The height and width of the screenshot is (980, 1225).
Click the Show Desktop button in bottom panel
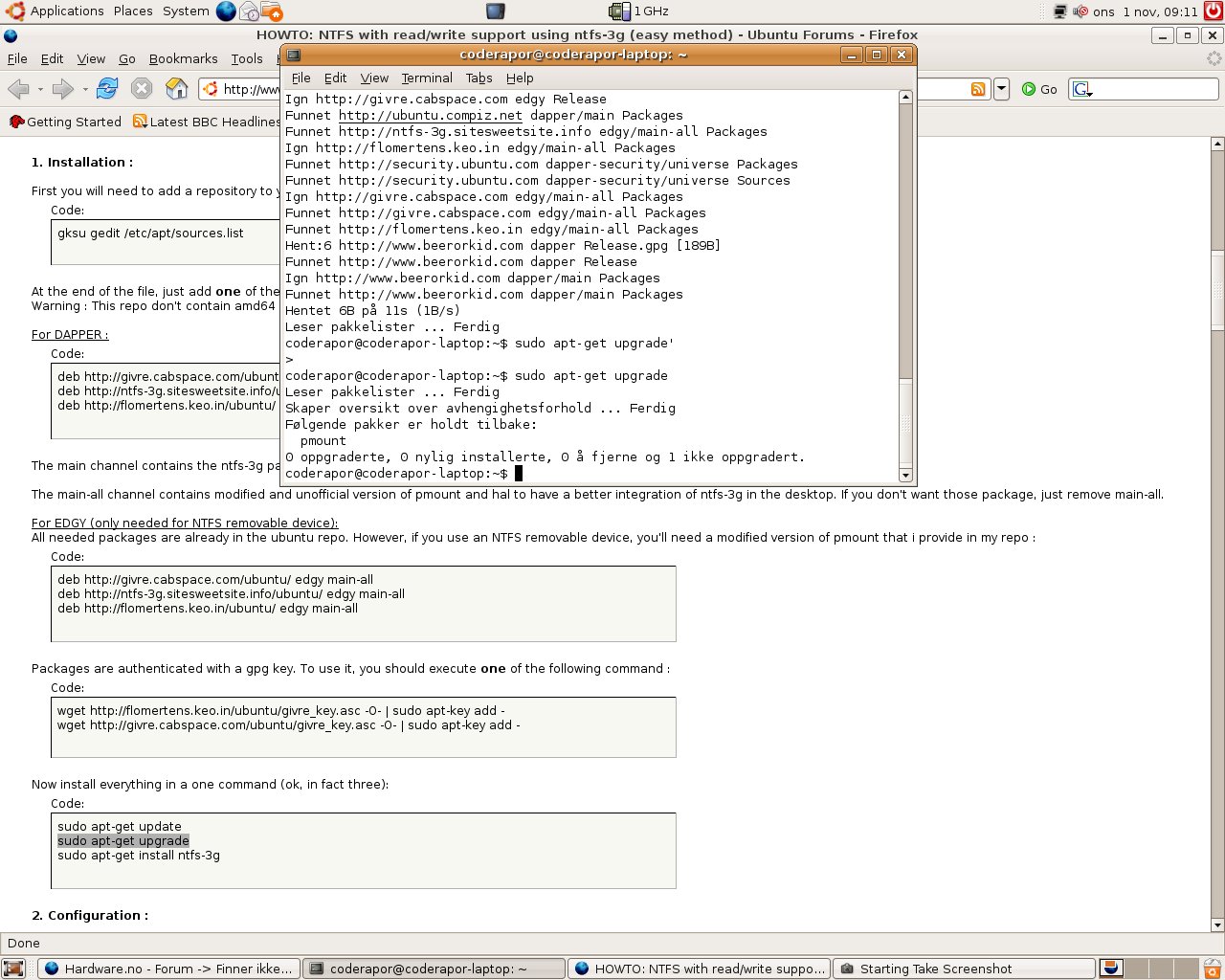(x=13, y=969)
